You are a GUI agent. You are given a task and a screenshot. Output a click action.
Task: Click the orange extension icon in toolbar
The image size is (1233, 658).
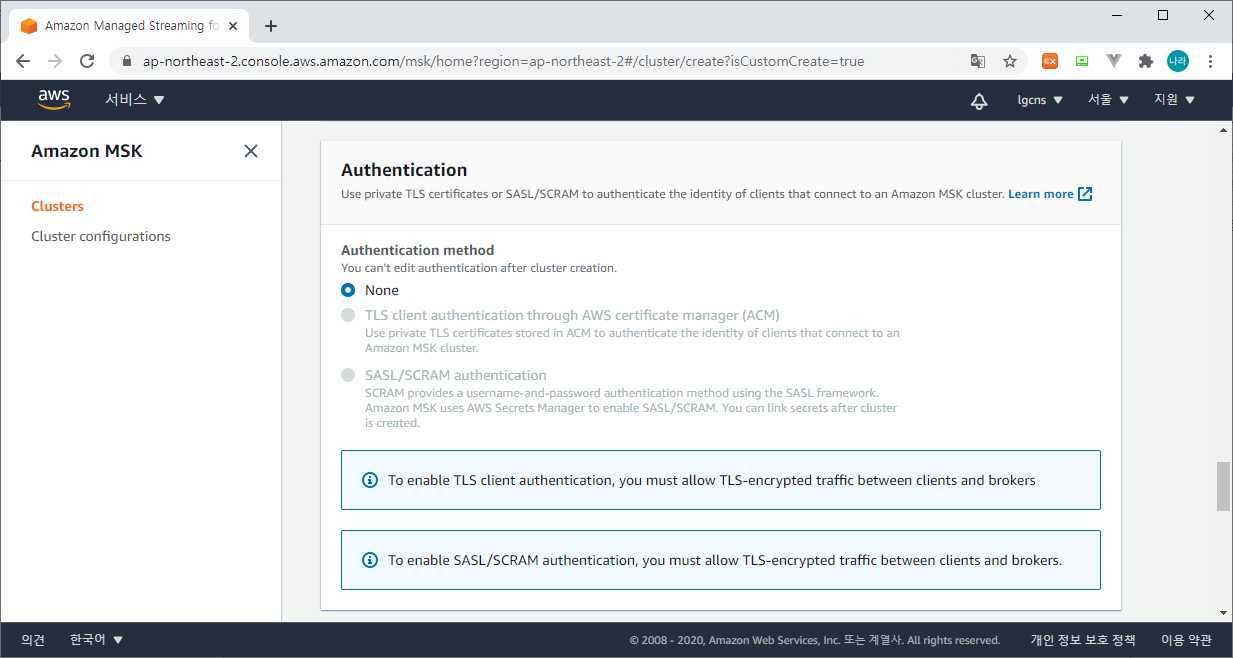pyautogui.click(x=1050, y=61)
